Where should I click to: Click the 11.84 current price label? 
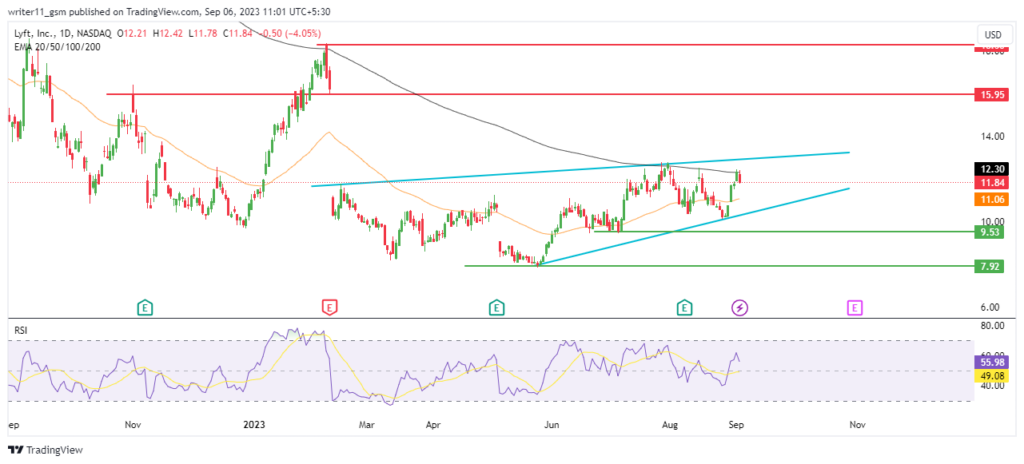(991, 183)
